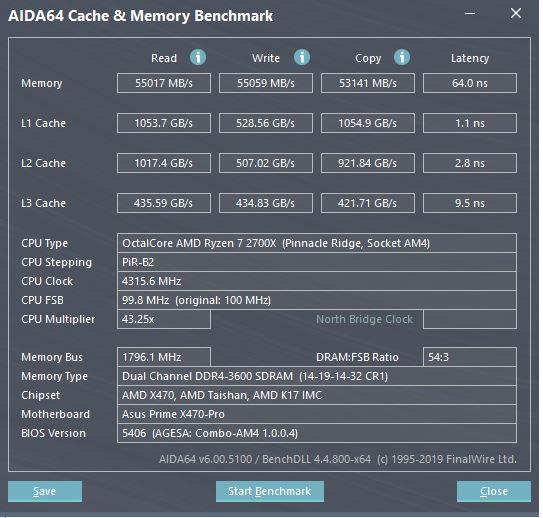Click the BIOS Version field 5406
The height and width of the screenshot is (518, 543).
[x=317, y=433]
